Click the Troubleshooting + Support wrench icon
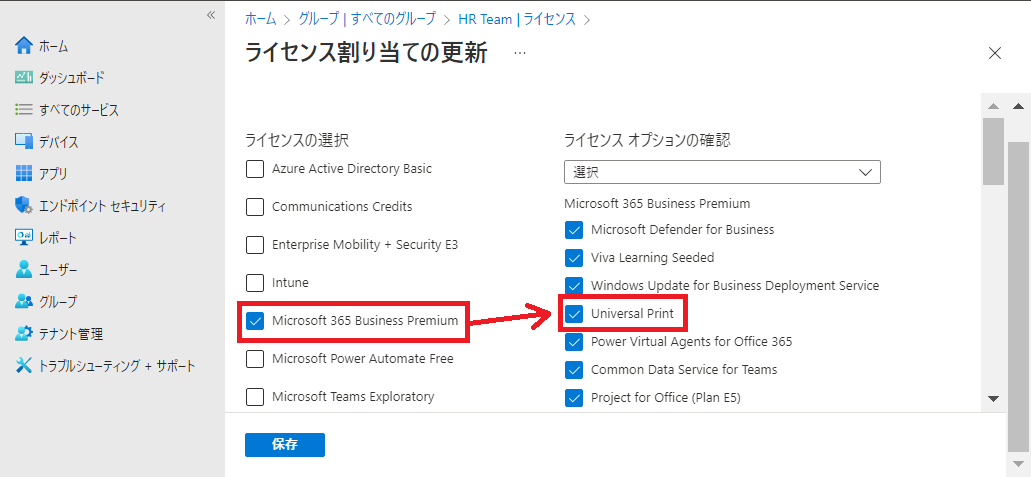This screenshot has height=477, width=1031. 23,366
